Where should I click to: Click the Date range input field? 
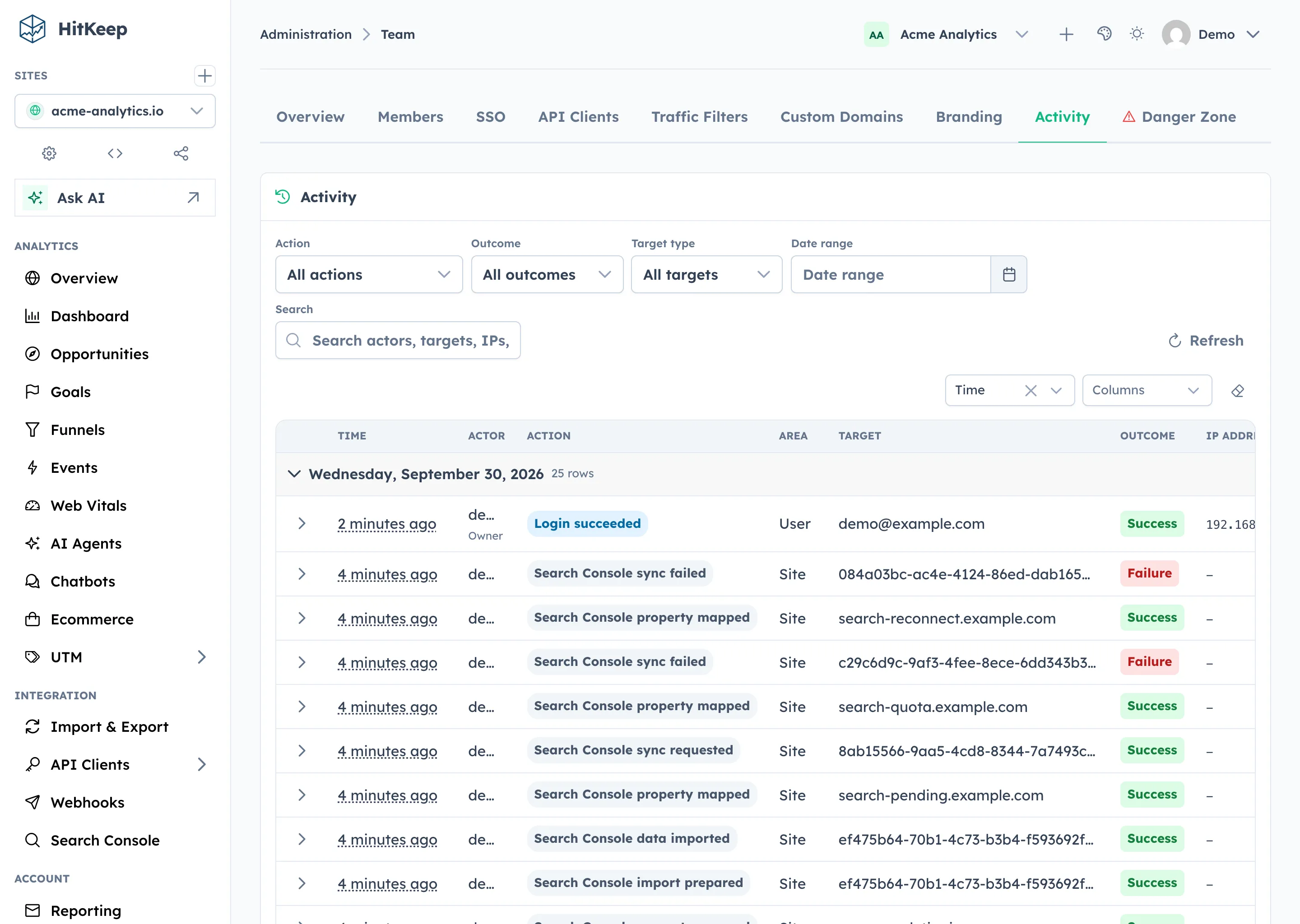coord(891,274)
